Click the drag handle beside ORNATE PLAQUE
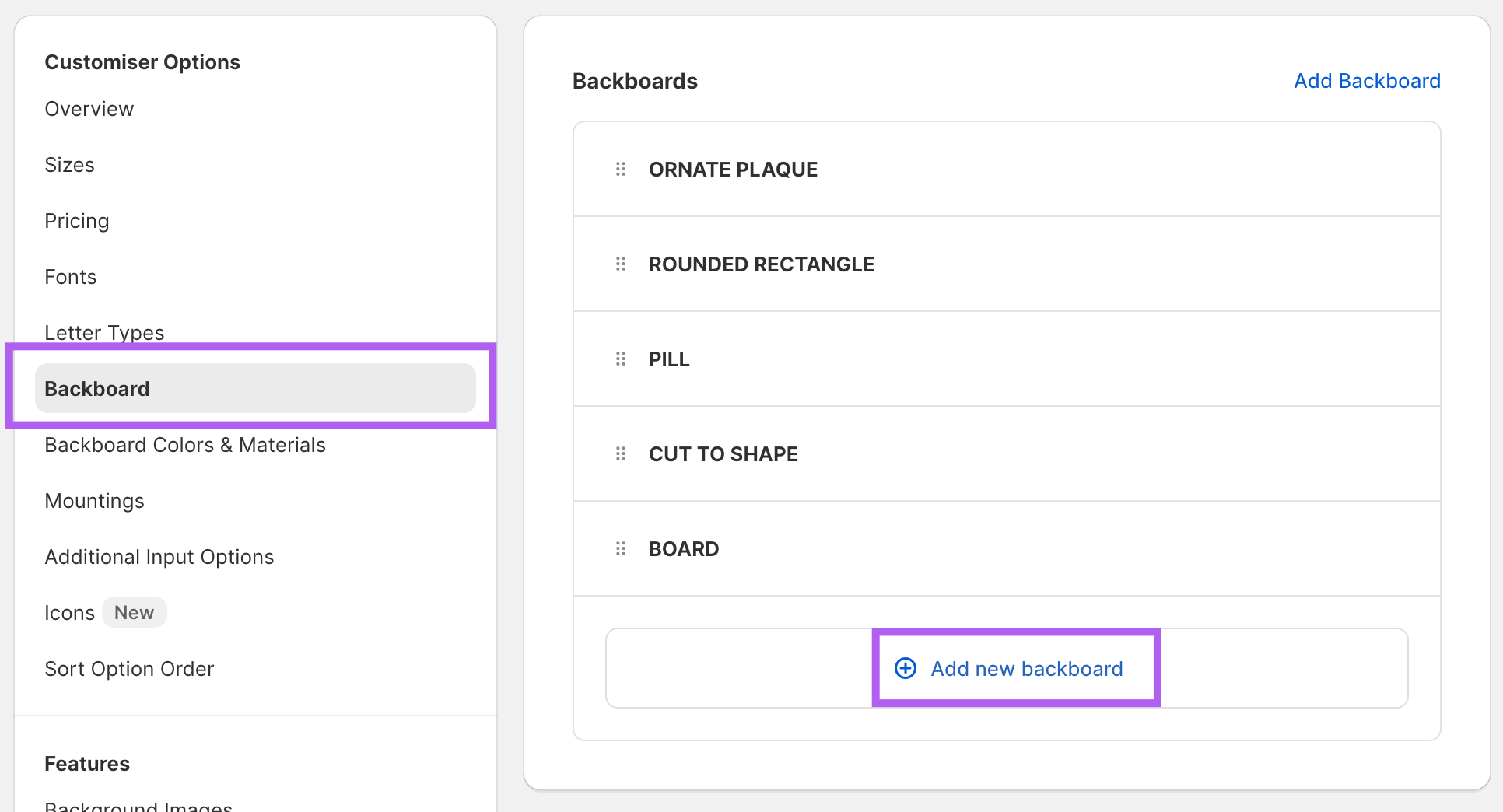The width and height of the screenshot is (1503, 812). (621, 169)
